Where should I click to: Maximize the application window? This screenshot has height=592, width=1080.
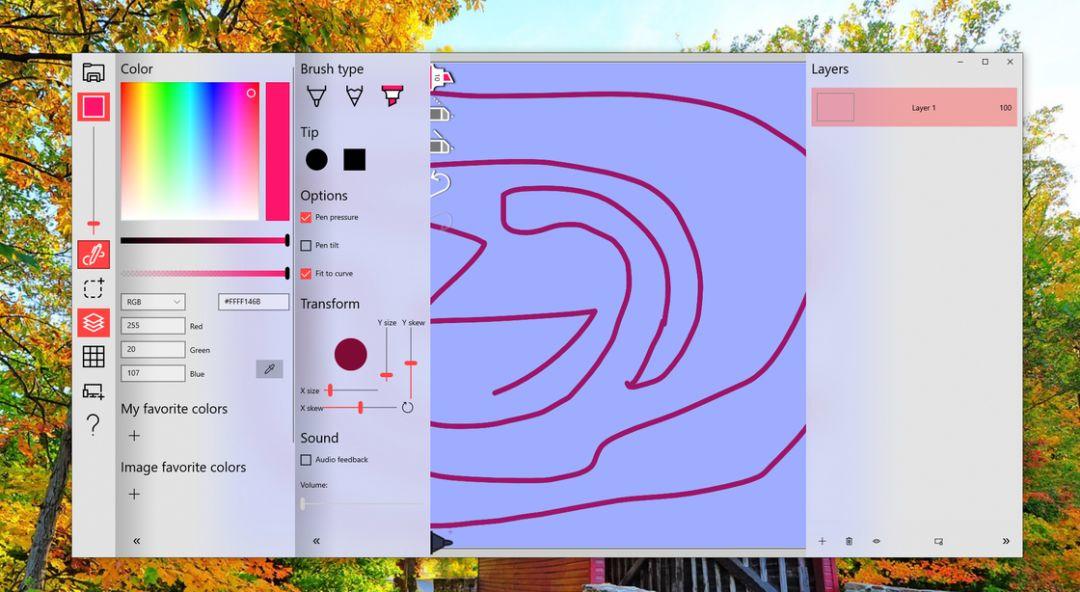click(x=985, y=62)
